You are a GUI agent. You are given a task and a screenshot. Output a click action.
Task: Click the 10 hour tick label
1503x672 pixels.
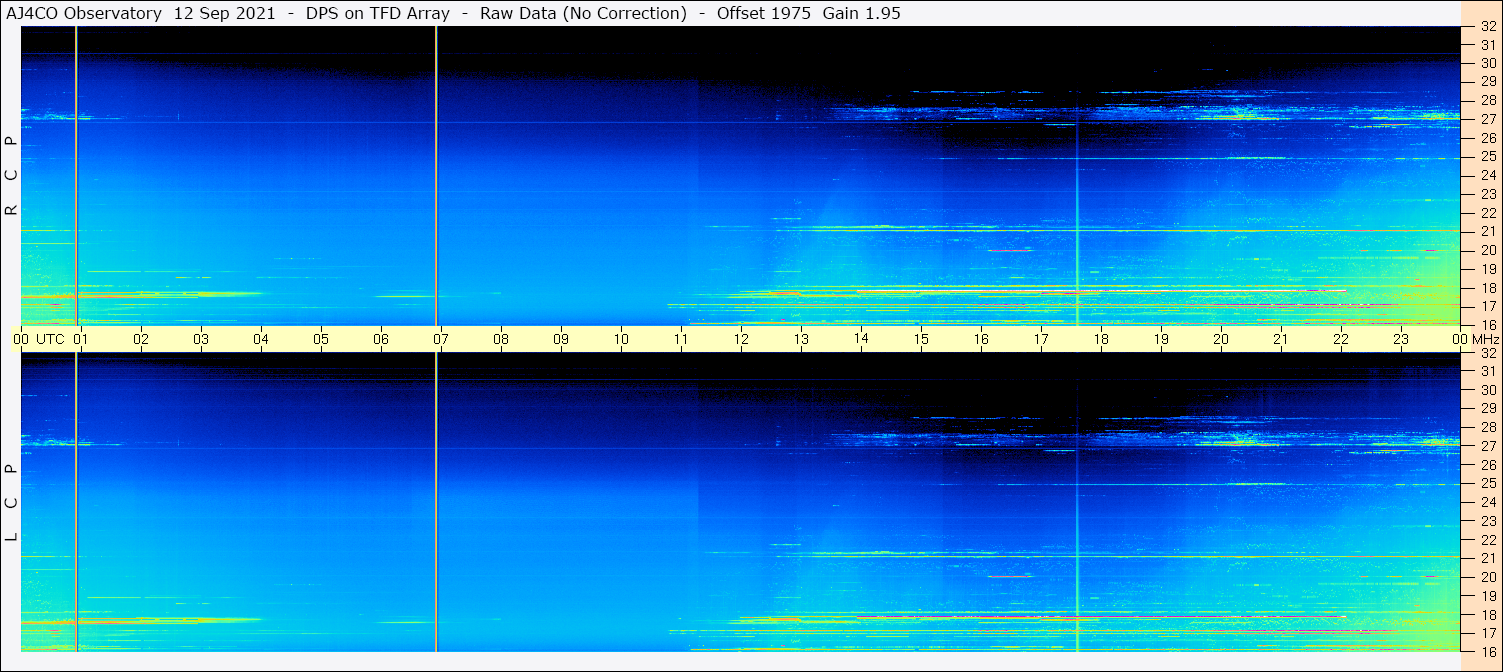[x=621, y=339]
